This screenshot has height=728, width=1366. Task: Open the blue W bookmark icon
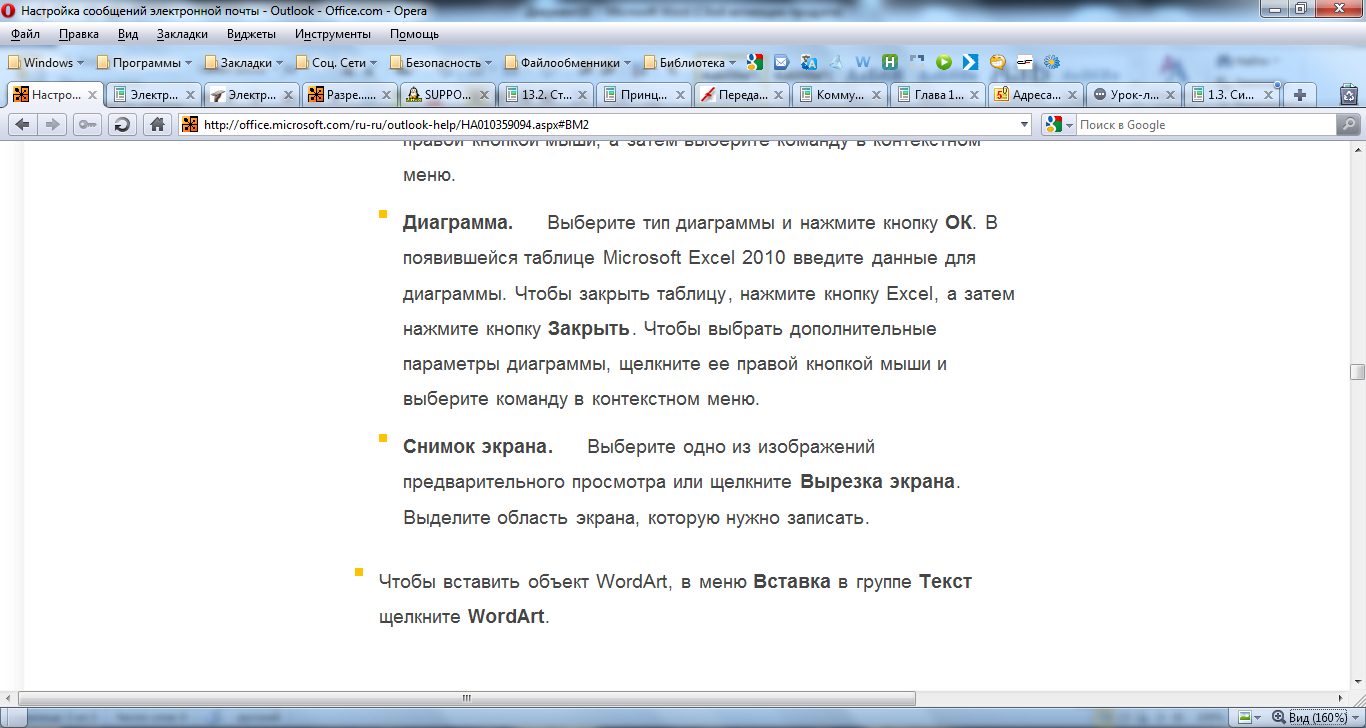click(x=862, y=62)
